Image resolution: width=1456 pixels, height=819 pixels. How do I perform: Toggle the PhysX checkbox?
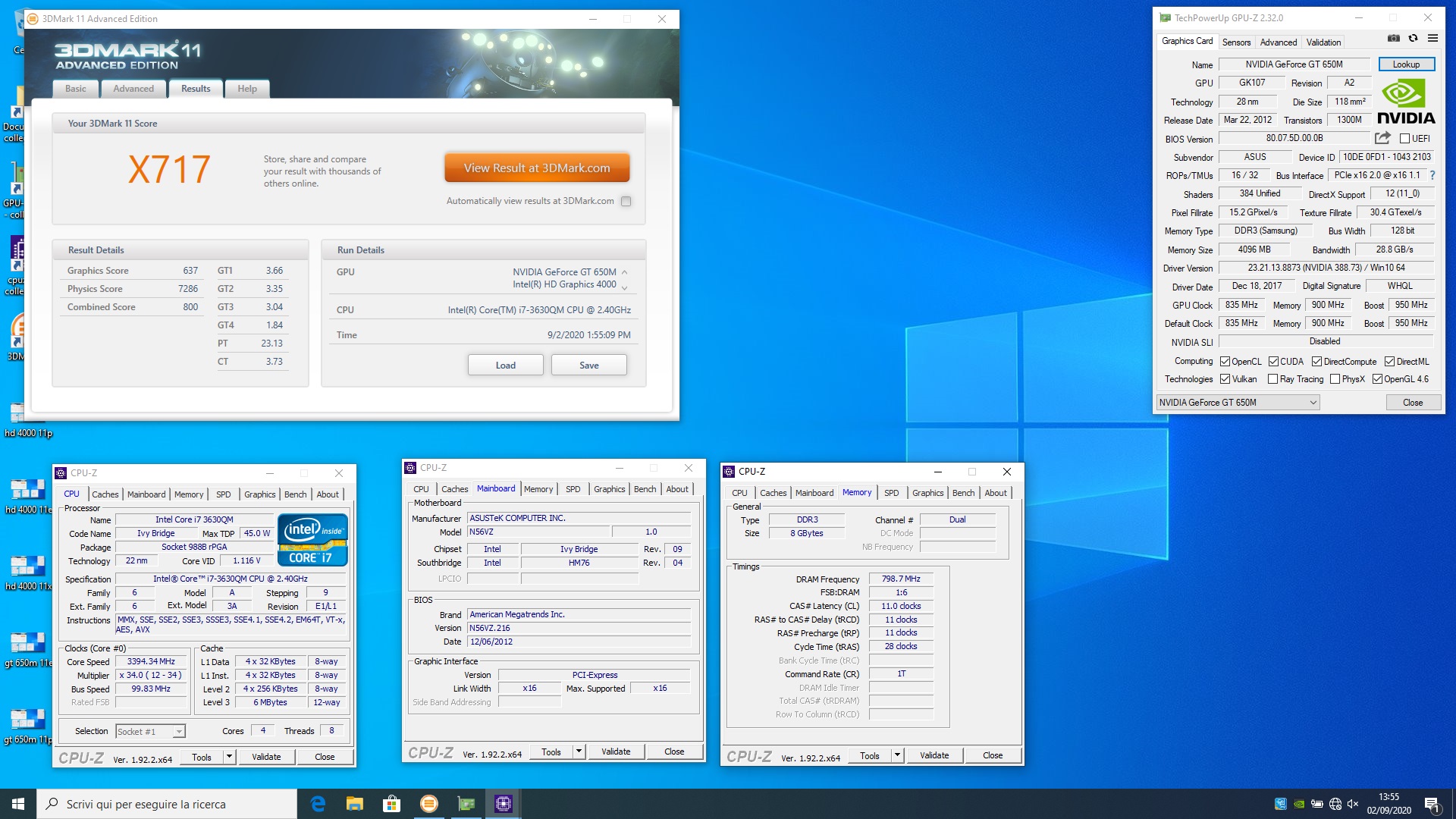pyautogui.click(x=1335, y=379)
